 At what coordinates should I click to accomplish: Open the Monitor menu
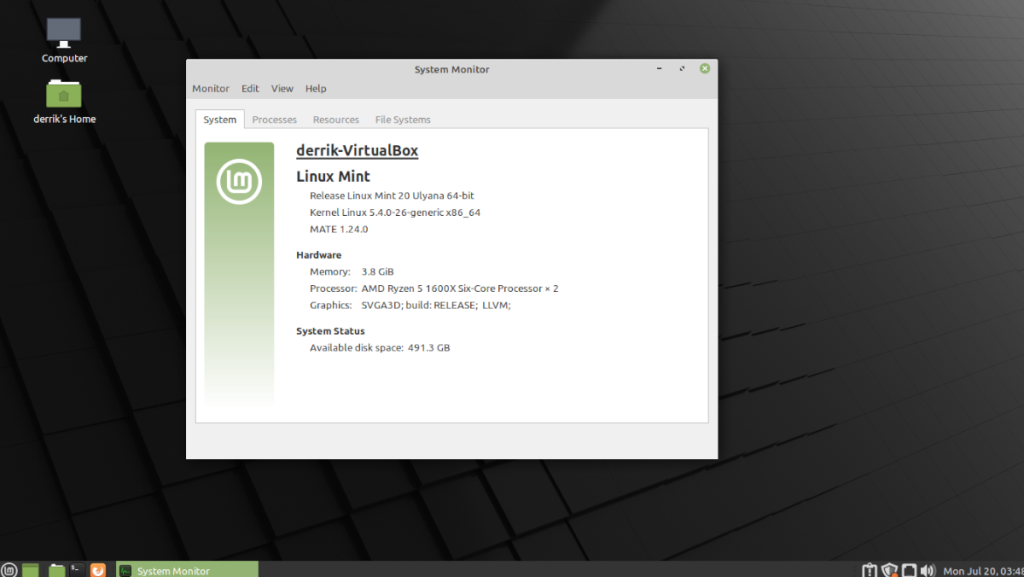click(x=210, y=88)
